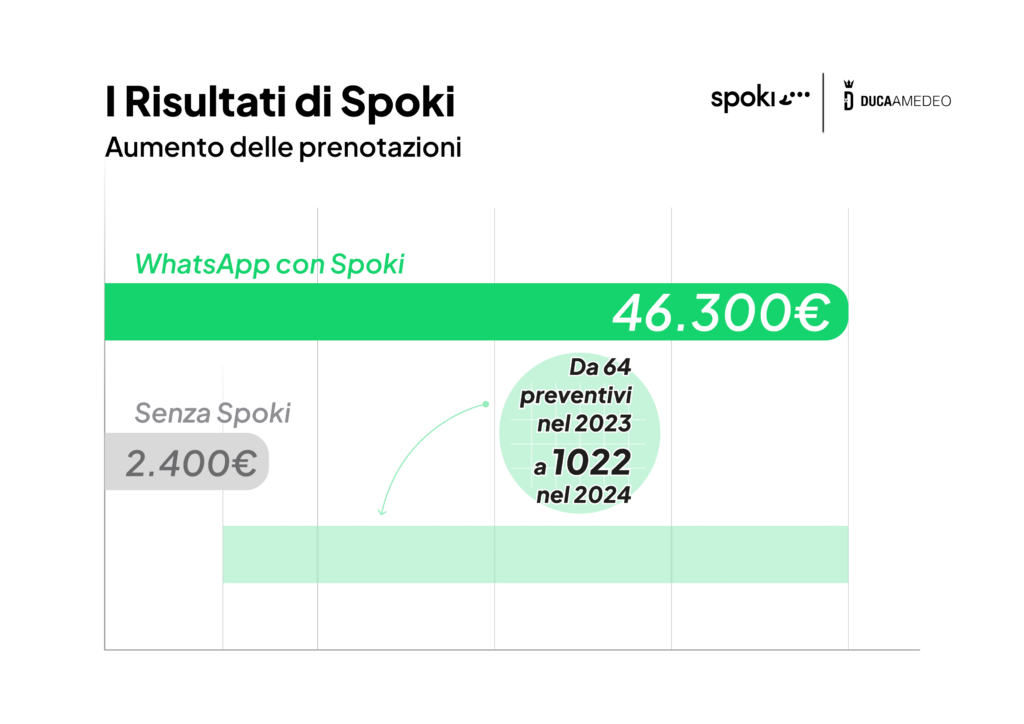
Task: Select the heading 'I Risultati di Spoki'
Action: point(280,102)
